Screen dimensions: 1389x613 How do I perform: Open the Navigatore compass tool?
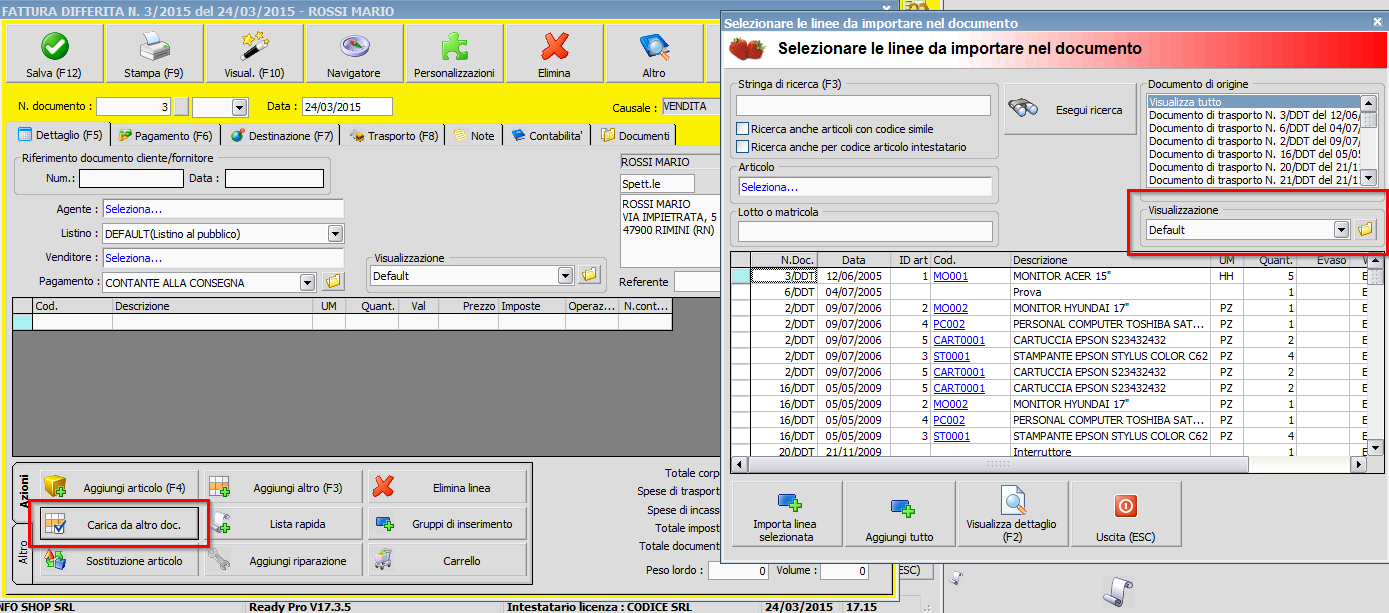pos(354,53)
